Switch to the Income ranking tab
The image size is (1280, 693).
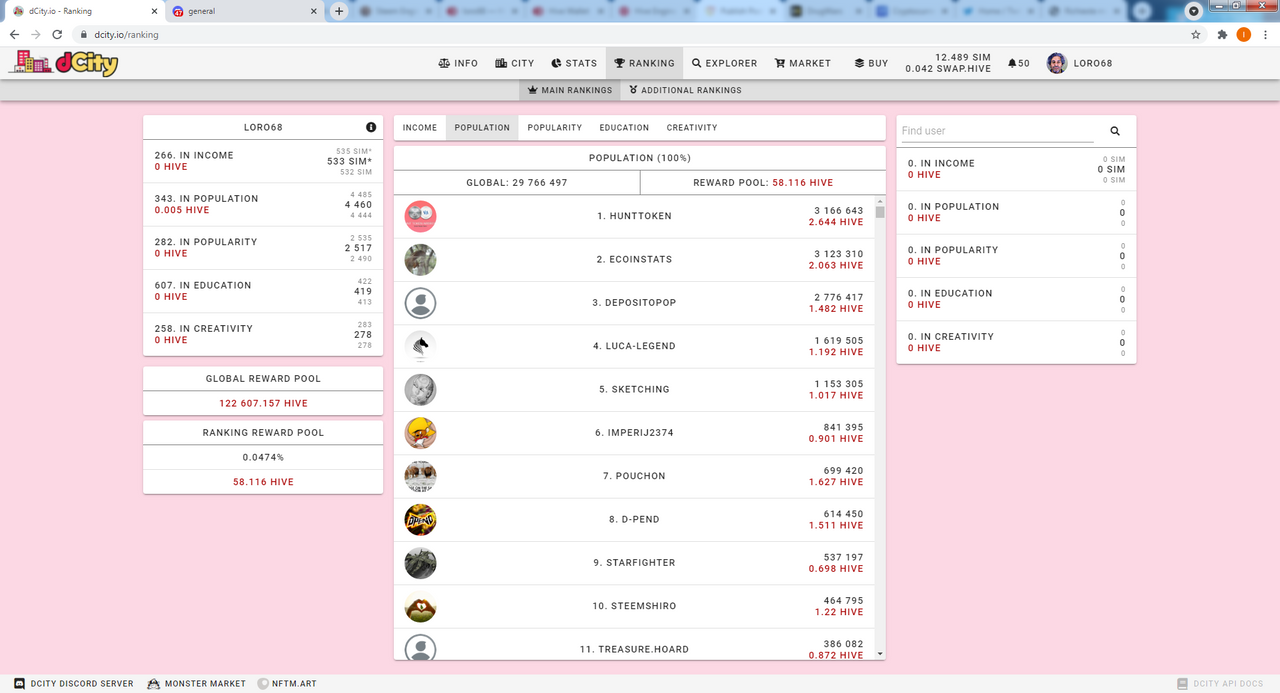pyautogui.click(x=420, y=128)
